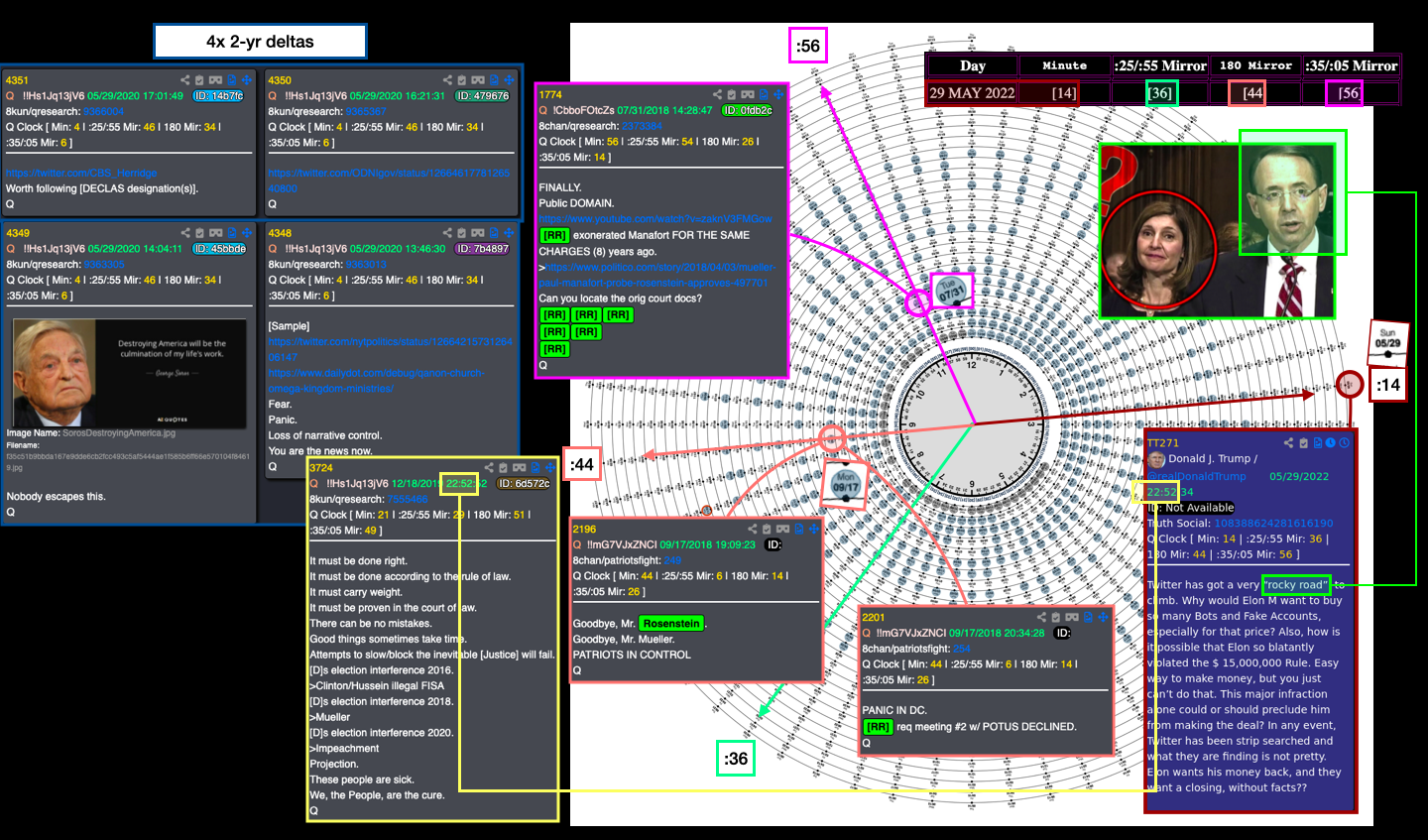The image size is (1428, 840).
Task: Open the twitter.com/CBS_Herridge link
Action: coord(81,173)
